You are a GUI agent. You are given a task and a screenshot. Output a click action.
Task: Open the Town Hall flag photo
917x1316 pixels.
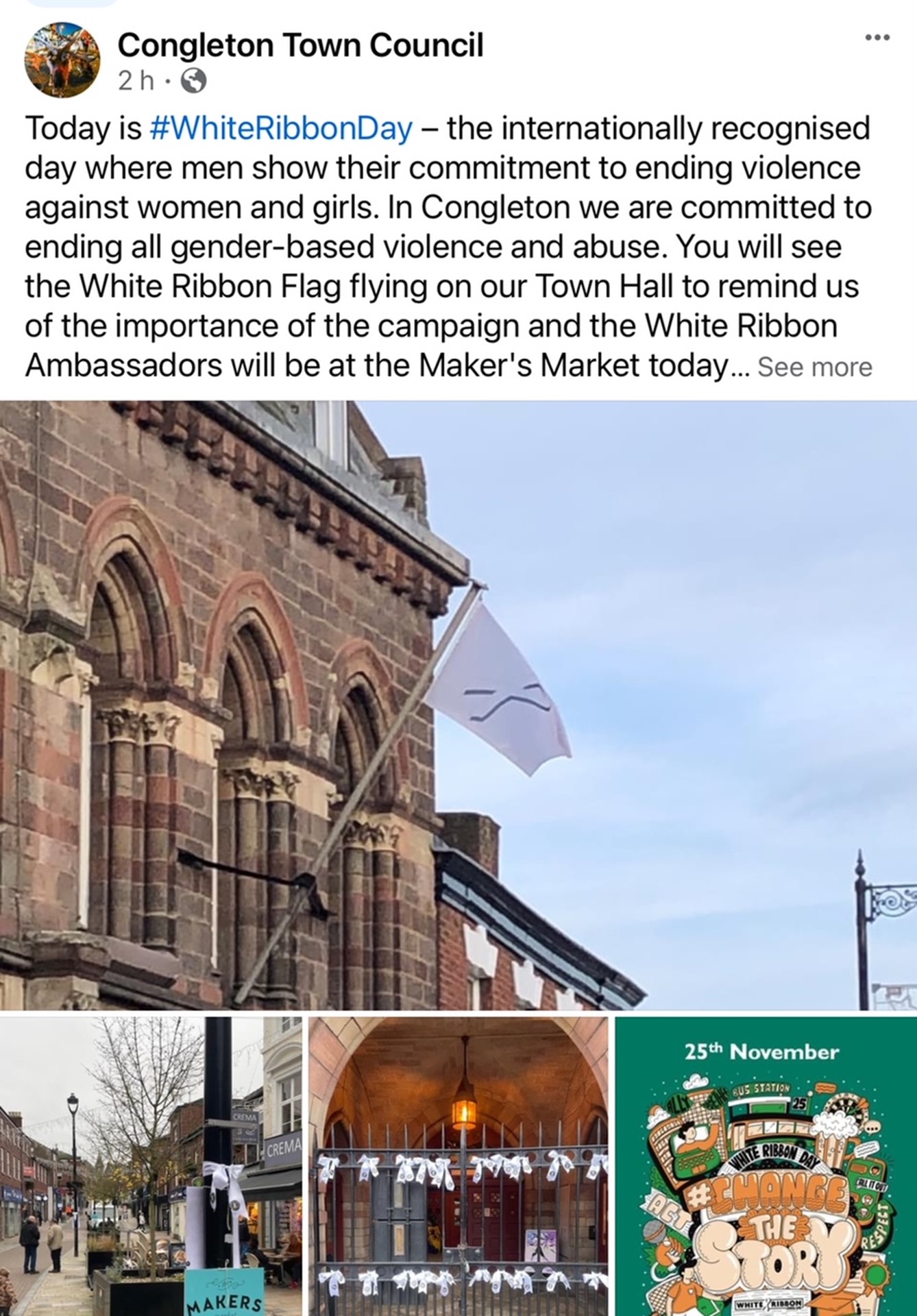pyautogui.click(x=459, y=705)
